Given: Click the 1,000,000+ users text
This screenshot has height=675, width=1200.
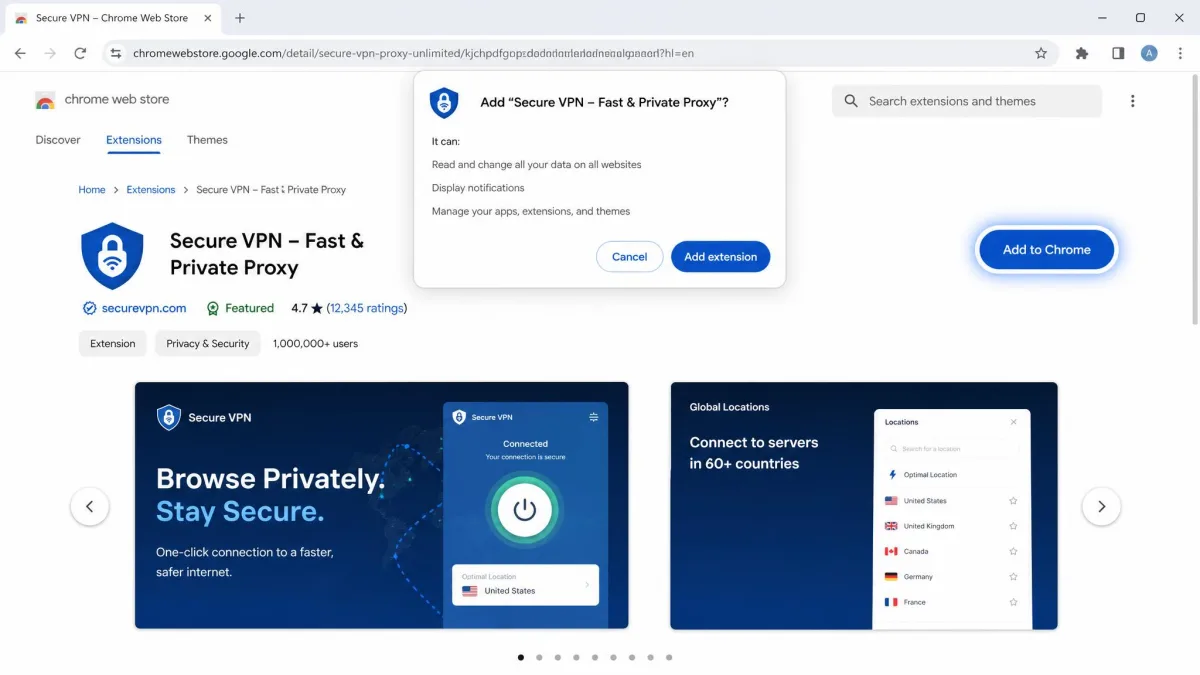Looking at the screenshot, I should pos(315,343).
